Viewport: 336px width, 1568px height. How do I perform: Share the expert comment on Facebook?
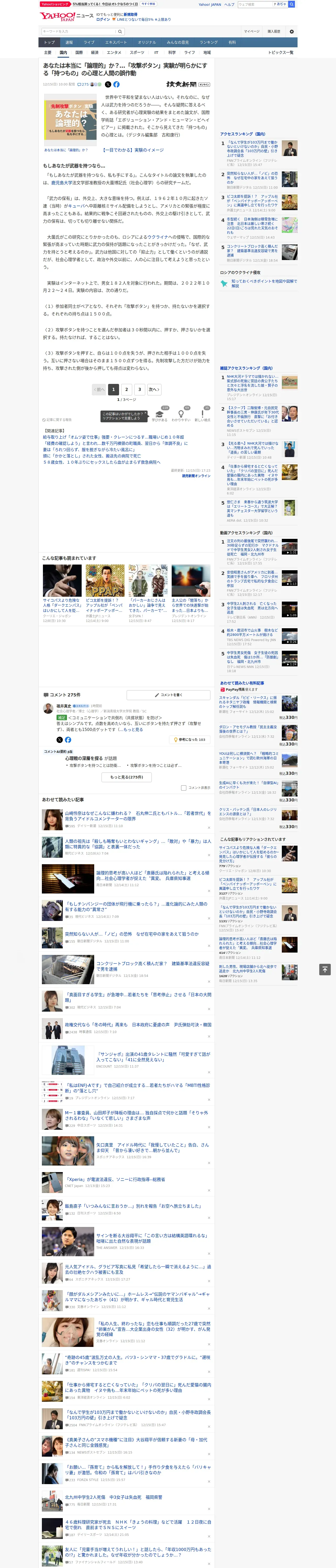(68, 740)
